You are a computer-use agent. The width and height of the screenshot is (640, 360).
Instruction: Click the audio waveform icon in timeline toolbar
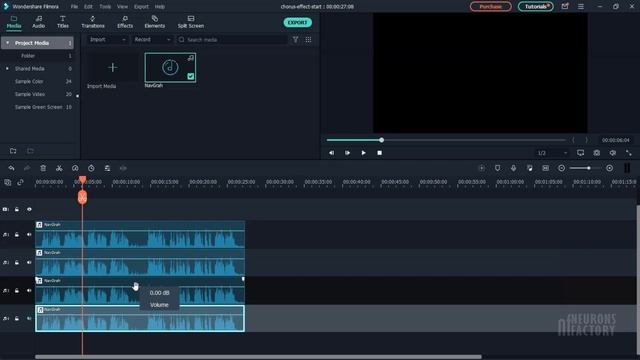click(123, 168)
